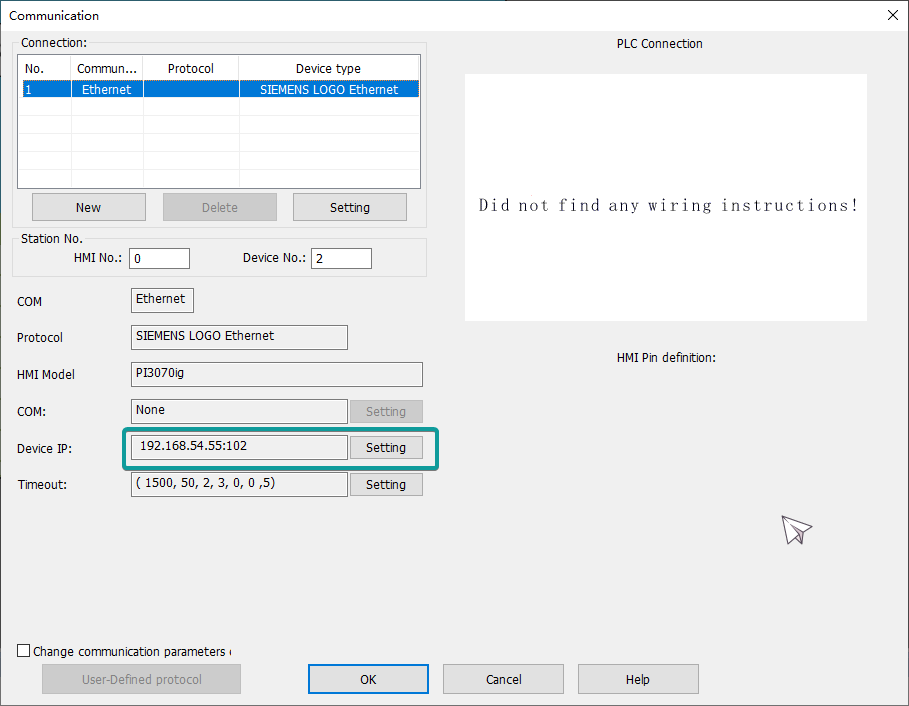Click the Device No. input field

click(341, 258)
